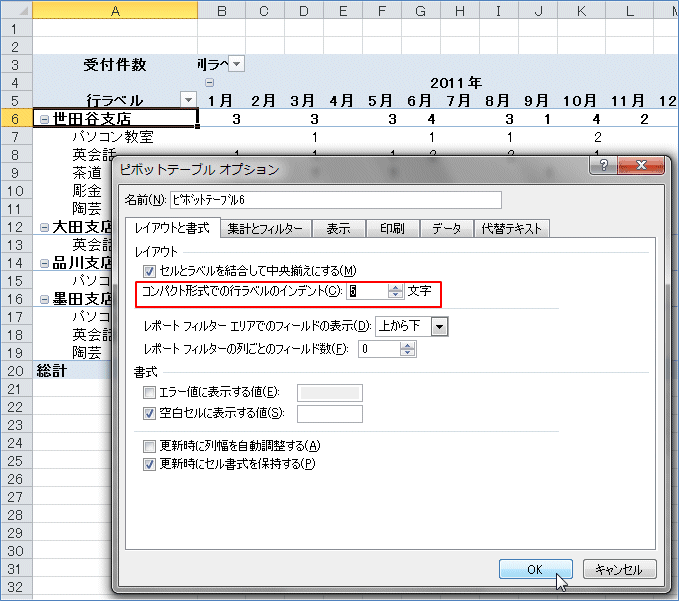
Task: Select column A header
Action: tap(115, 11)
